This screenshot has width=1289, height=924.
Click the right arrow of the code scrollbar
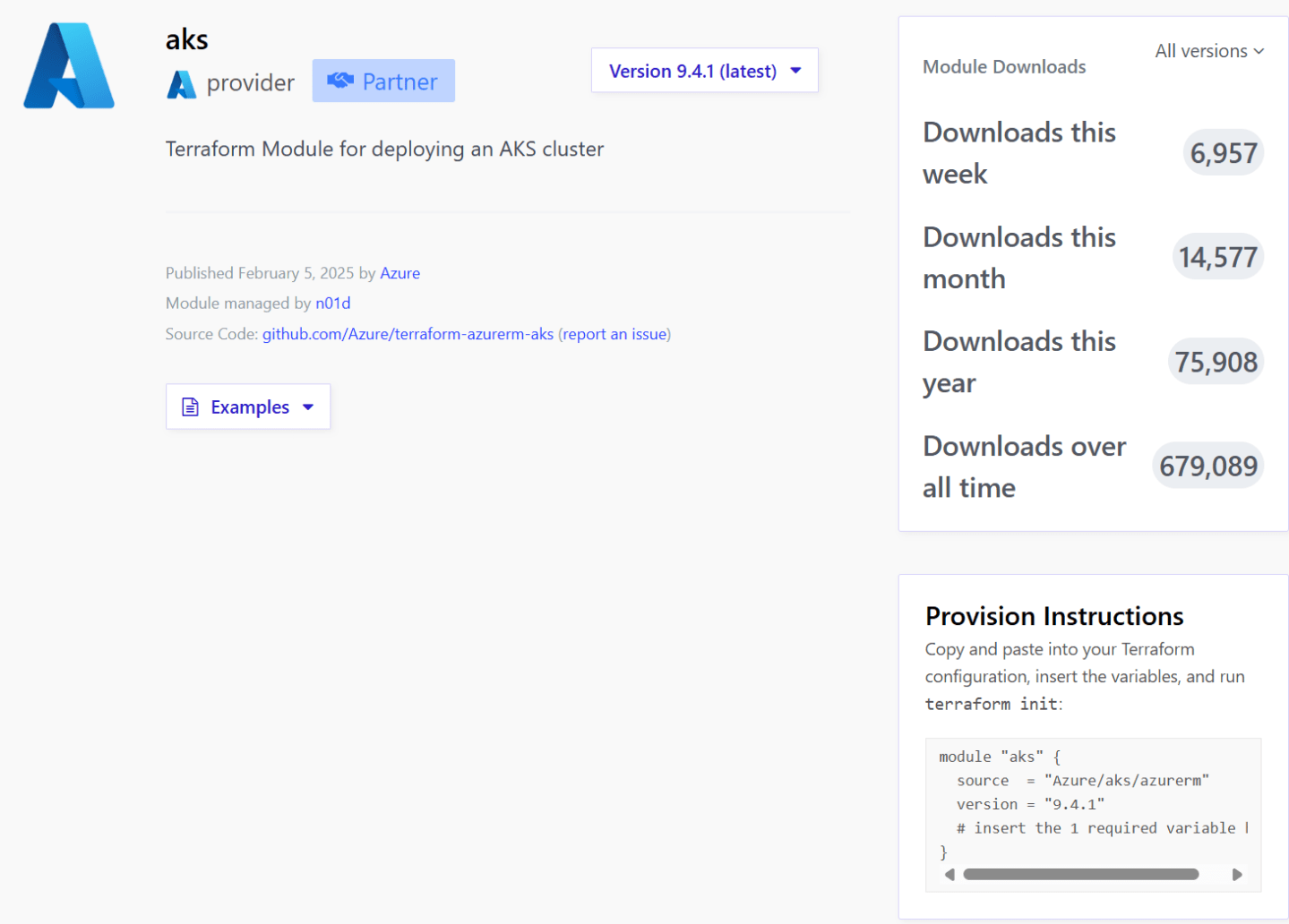[1238, 874]
